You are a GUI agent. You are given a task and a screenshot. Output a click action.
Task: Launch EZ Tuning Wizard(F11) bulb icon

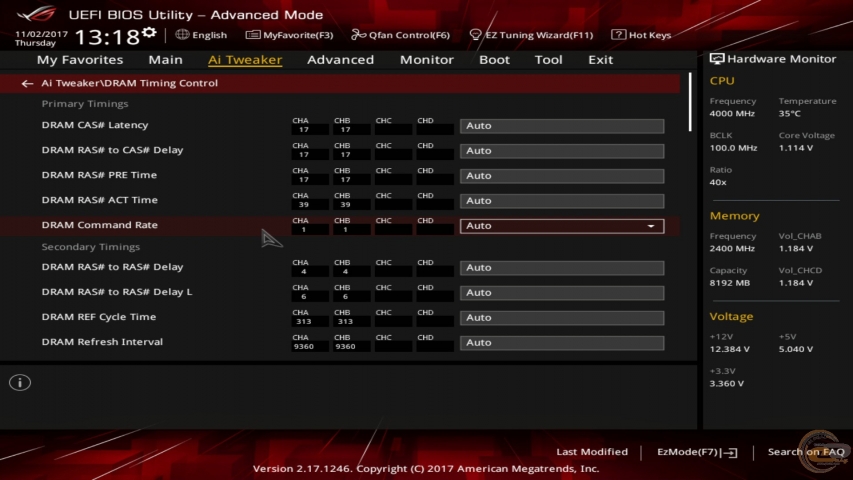[x=475, y=35]
